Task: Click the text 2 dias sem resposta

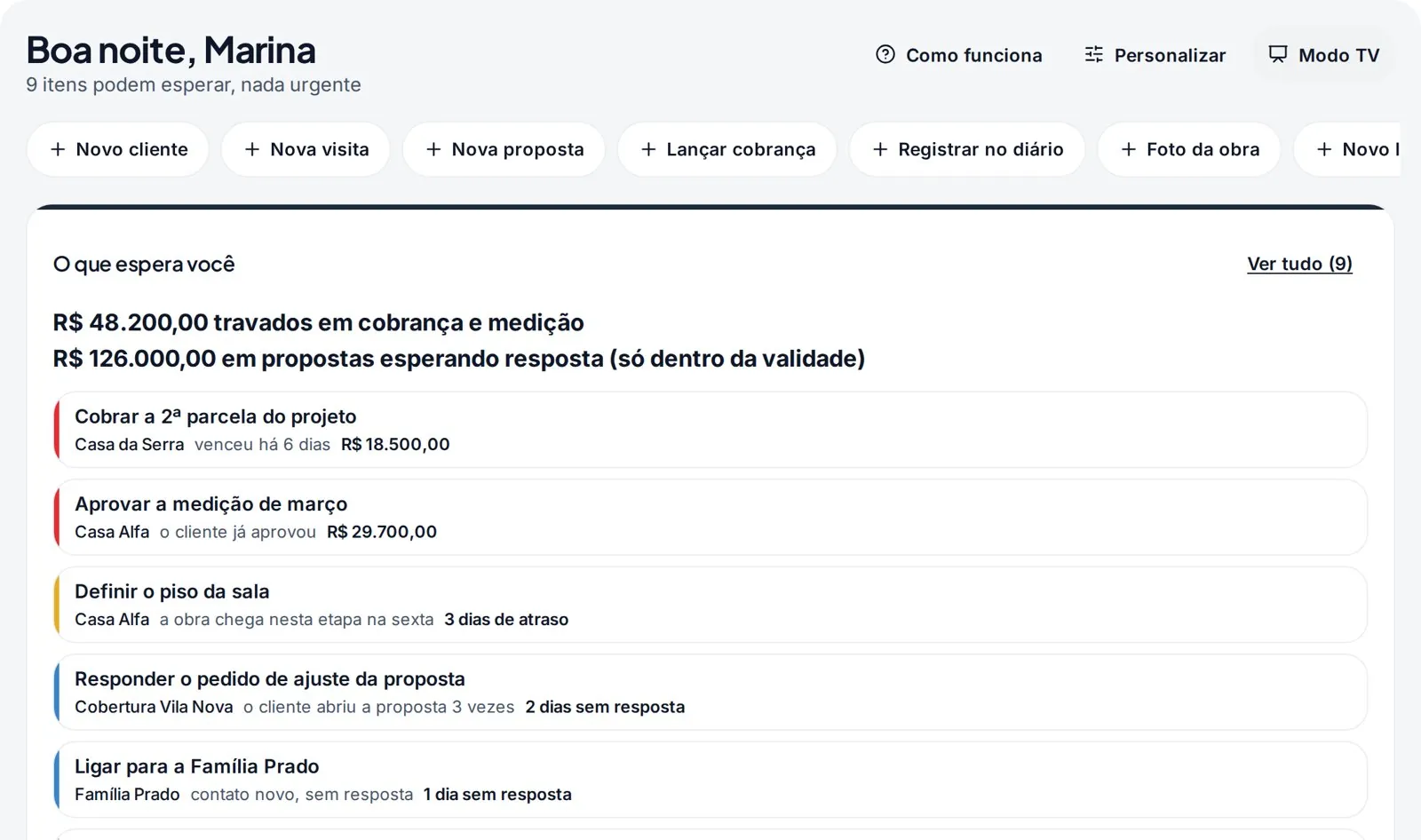Action: [x=605, y=707]
